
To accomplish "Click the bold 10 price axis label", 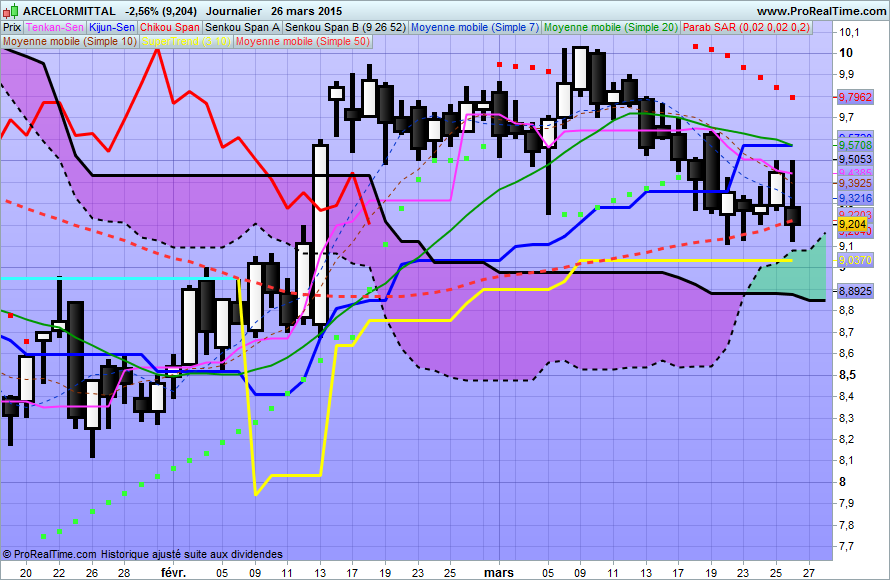I will coord(846,53).
